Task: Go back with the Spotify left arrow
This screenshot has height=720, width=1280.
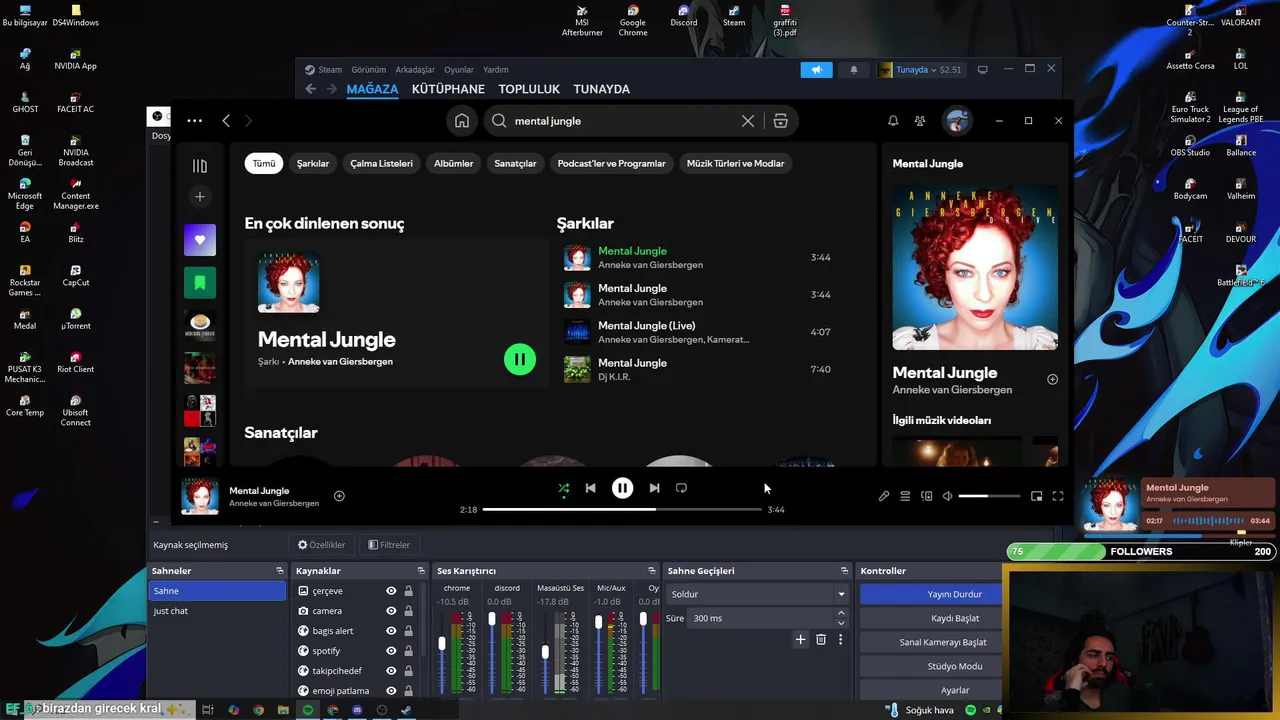Action: pos(226,121)
